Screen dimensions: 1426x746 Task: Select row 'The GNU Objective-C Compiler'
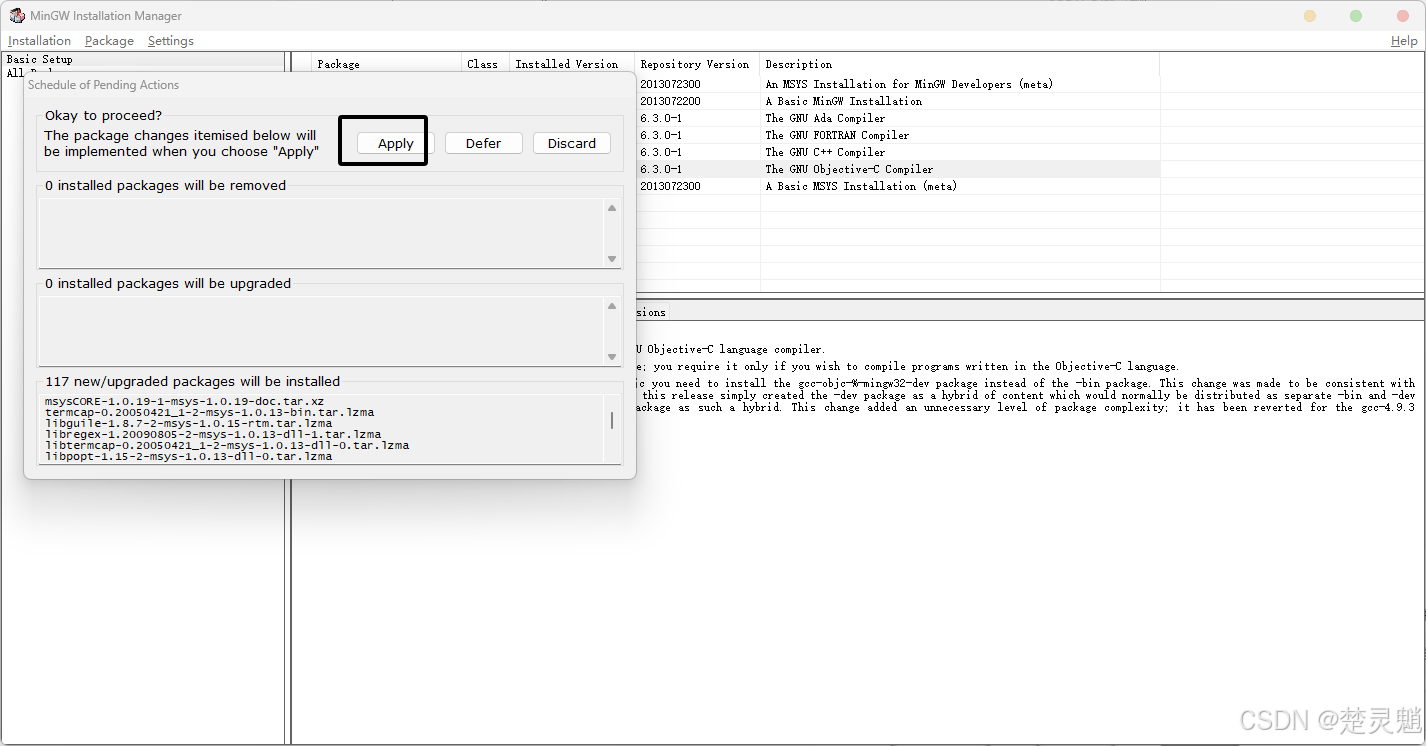point(849,169)
